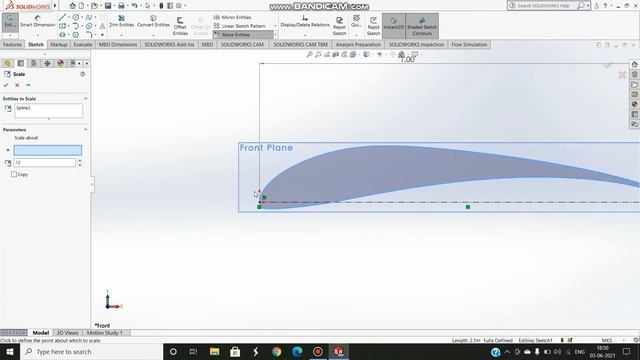Click the New document icon

tap(81, 6)
